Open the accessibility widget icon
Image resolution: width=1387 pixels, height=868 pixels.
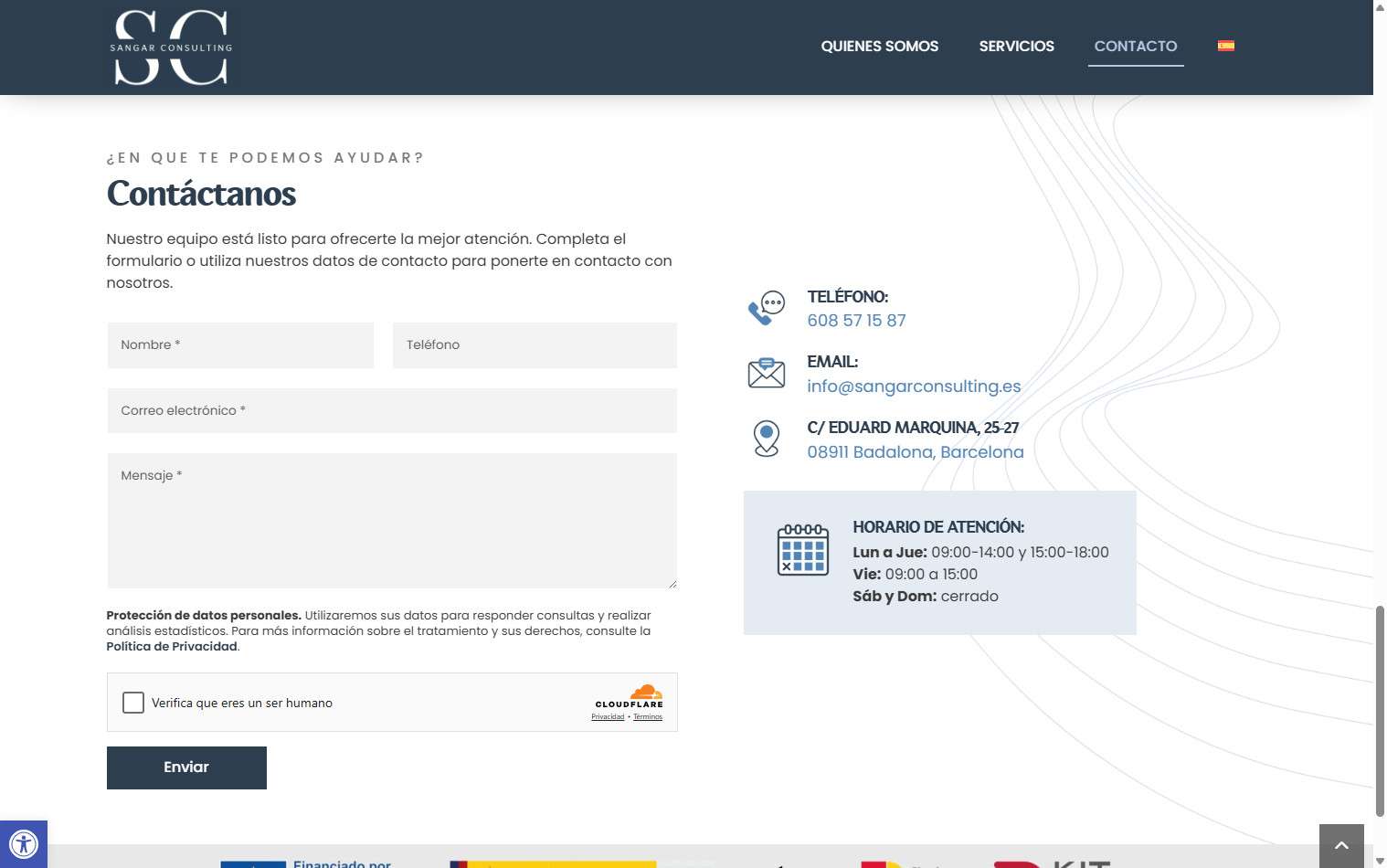(x=24, y=843)
